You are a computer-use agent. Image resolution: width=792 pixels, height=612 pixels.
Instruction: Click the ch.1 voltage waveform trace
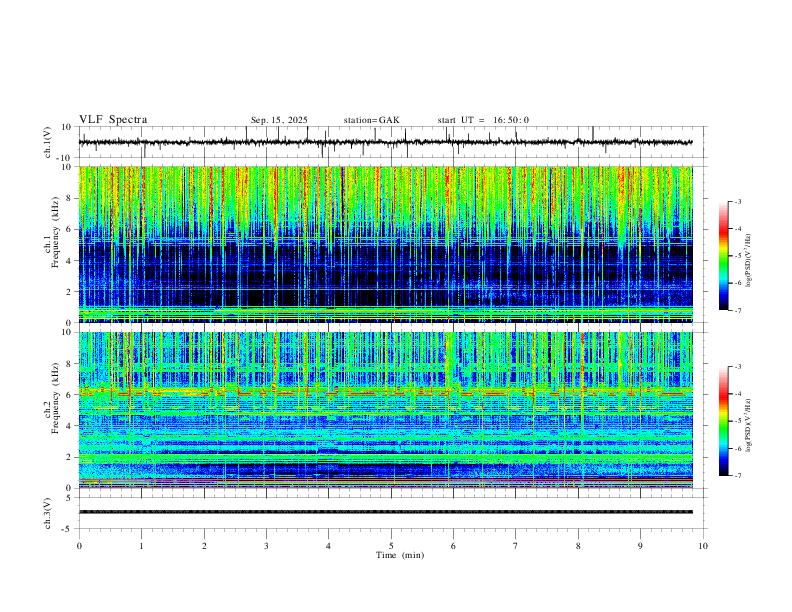(x=385, y=142)
